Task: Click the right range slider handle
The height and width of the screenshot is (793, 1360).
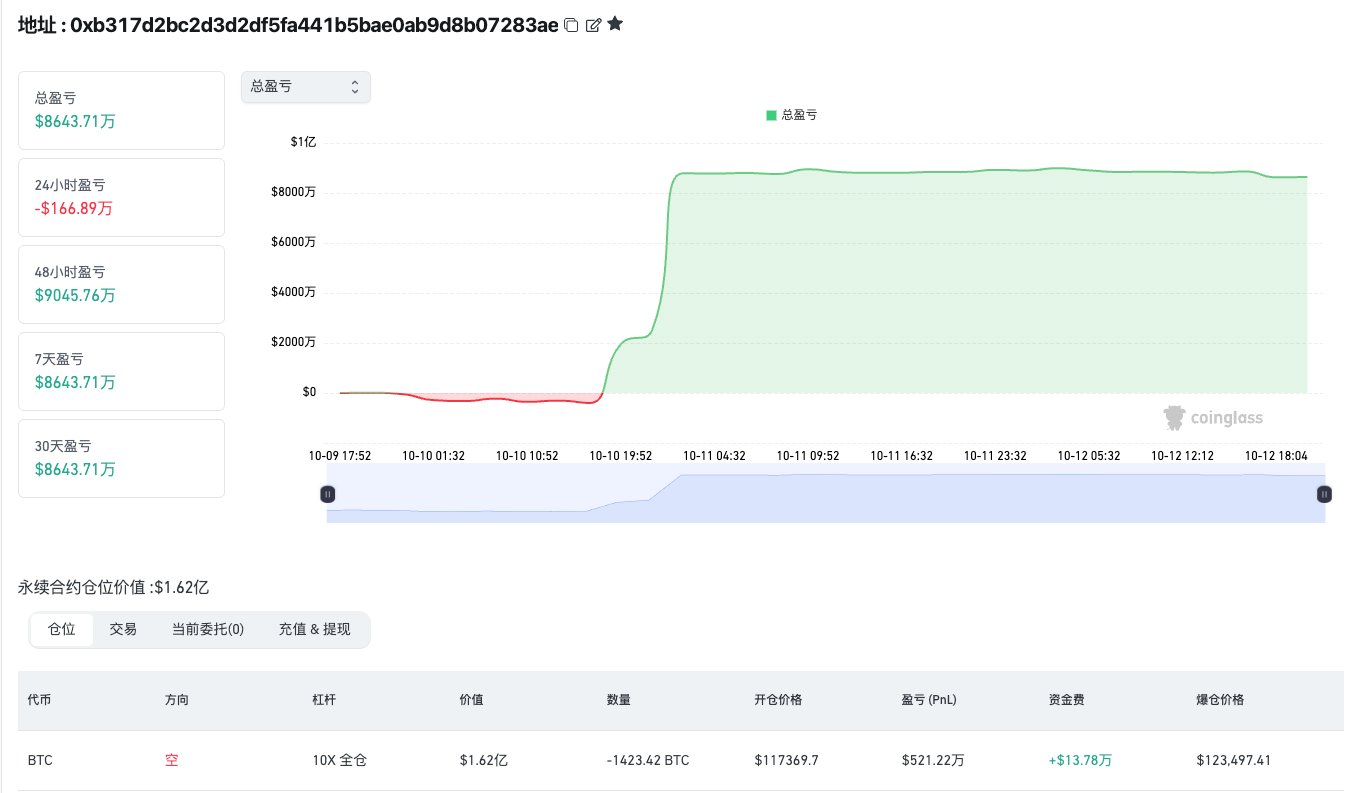Action: coord(1324,493)
